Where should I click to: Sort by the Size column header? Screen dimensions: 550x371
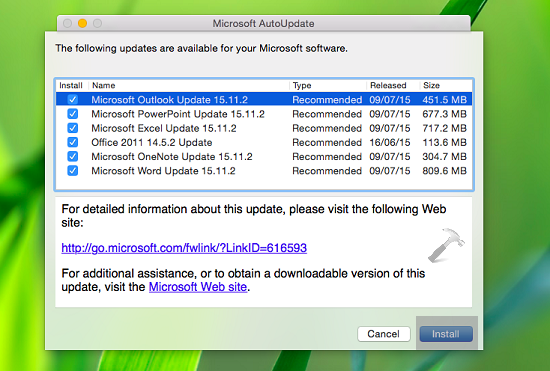[x=431, y=86]
